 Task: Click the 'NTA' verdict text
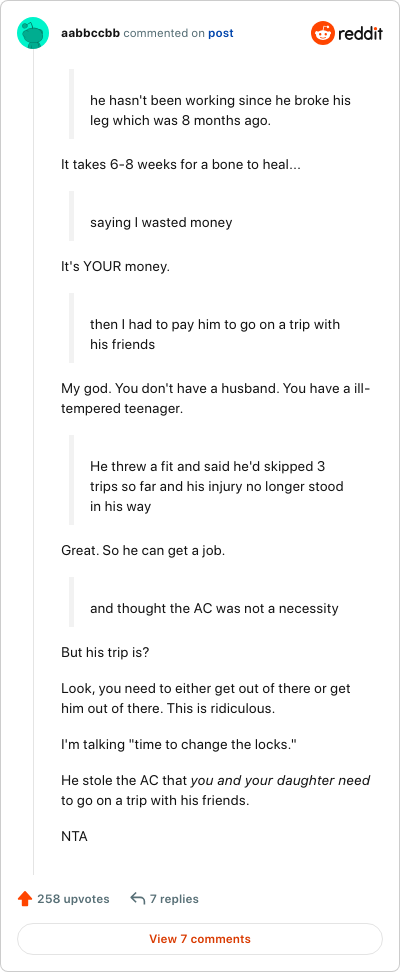click(x=74, y=836)
